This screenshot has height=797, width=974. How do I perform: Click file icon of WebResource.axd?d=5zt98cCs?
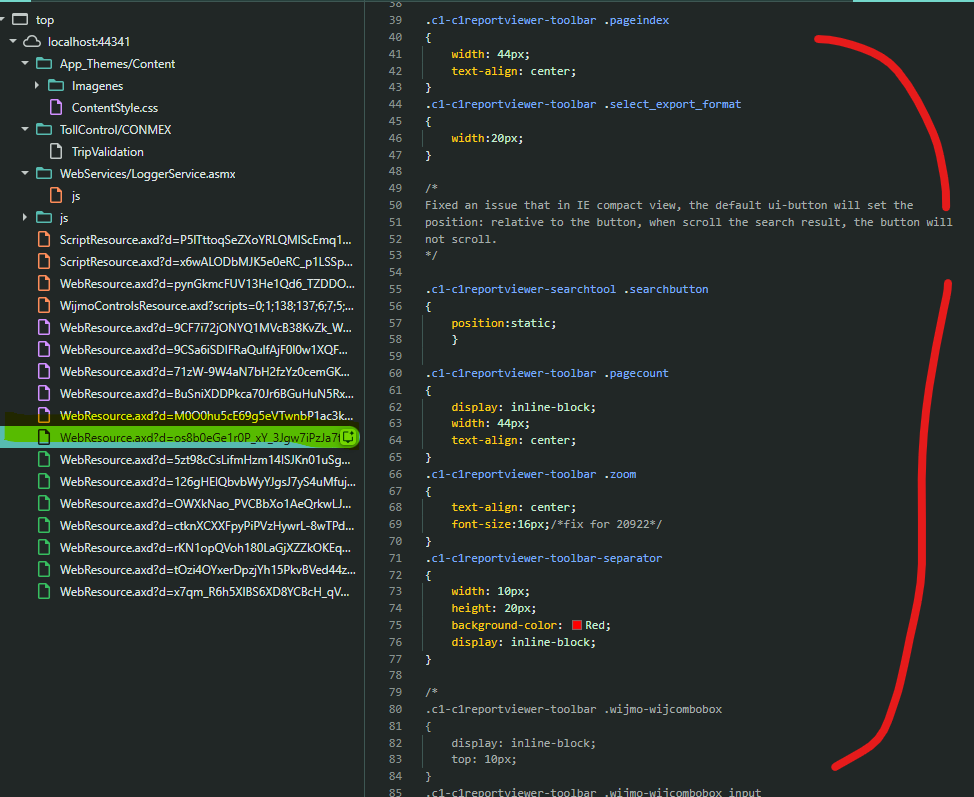point(44,460)
